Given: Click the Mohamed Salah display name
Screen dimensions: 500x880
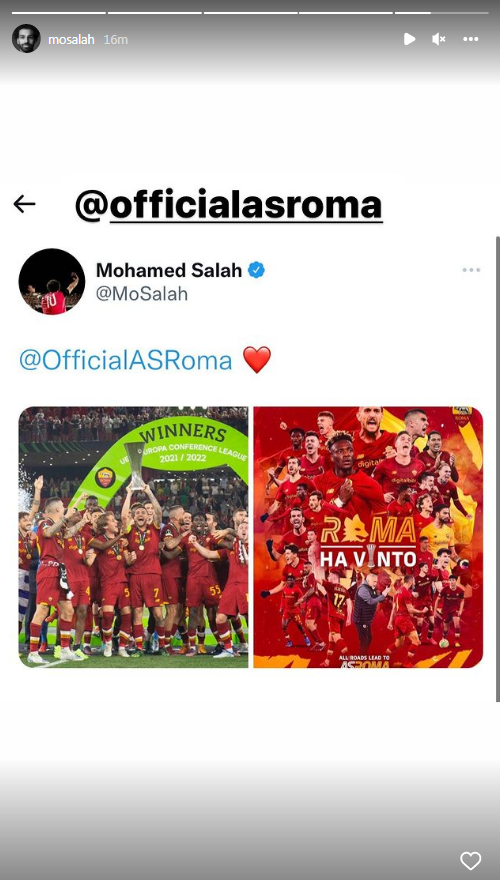Looking at the screenshot, I should (x=169, y=270).
